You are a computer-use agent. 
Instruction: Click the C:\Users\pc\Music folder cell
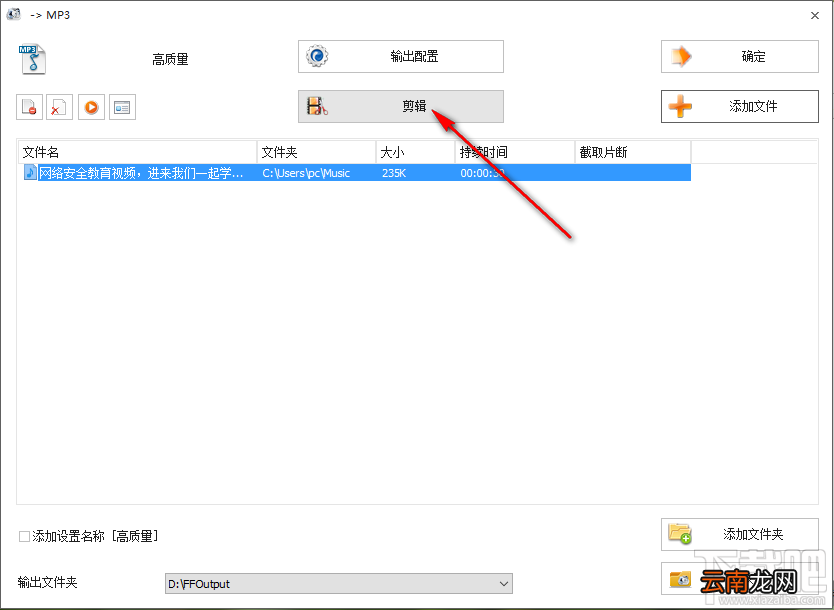(x=306, y=173)
